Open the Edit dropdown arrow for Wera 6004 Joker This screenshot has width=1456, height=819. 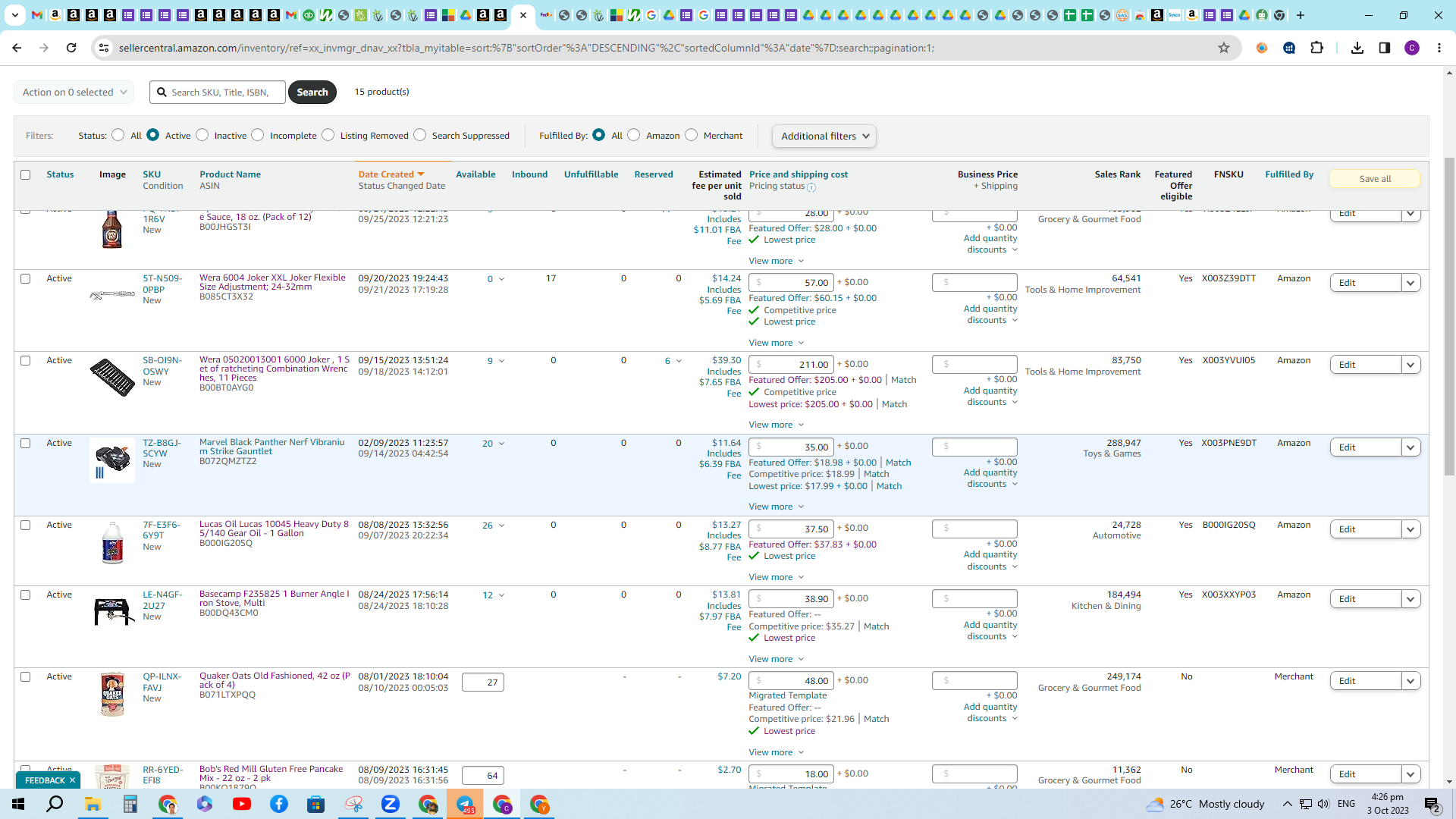point(1410,283)
